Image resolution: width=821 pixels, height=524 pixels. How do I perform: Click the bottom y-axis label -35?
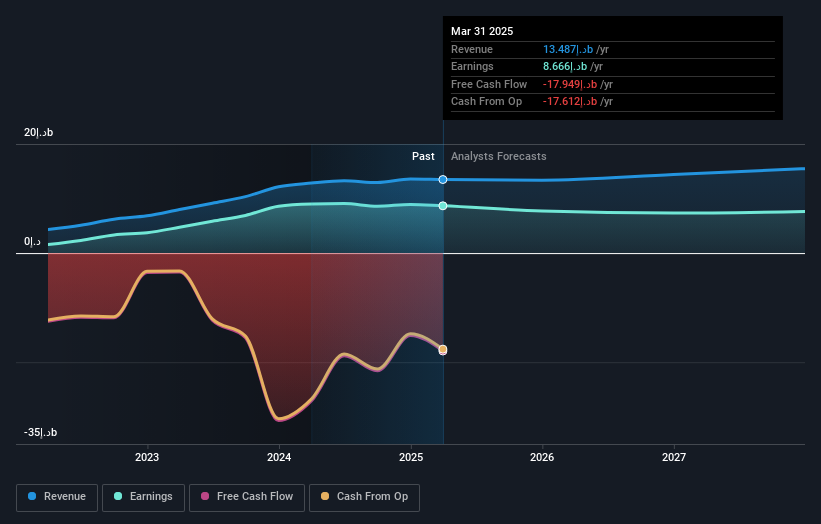point(40,432)
